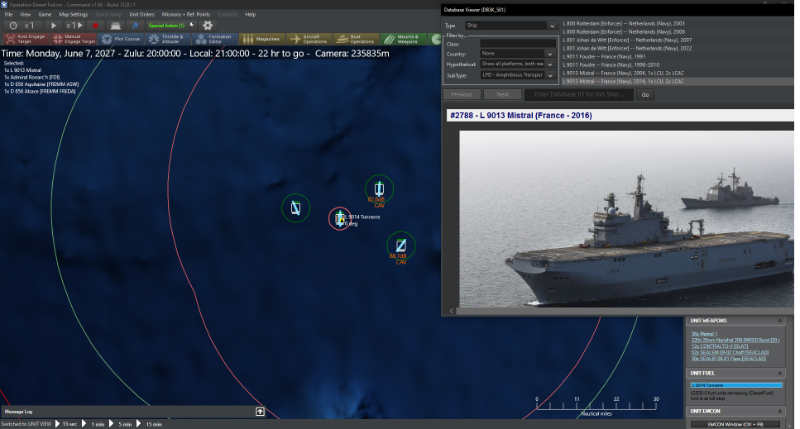This screenshot has width=800, height=429.
Task: Click the play simulation button
Action: pos(54,25)
